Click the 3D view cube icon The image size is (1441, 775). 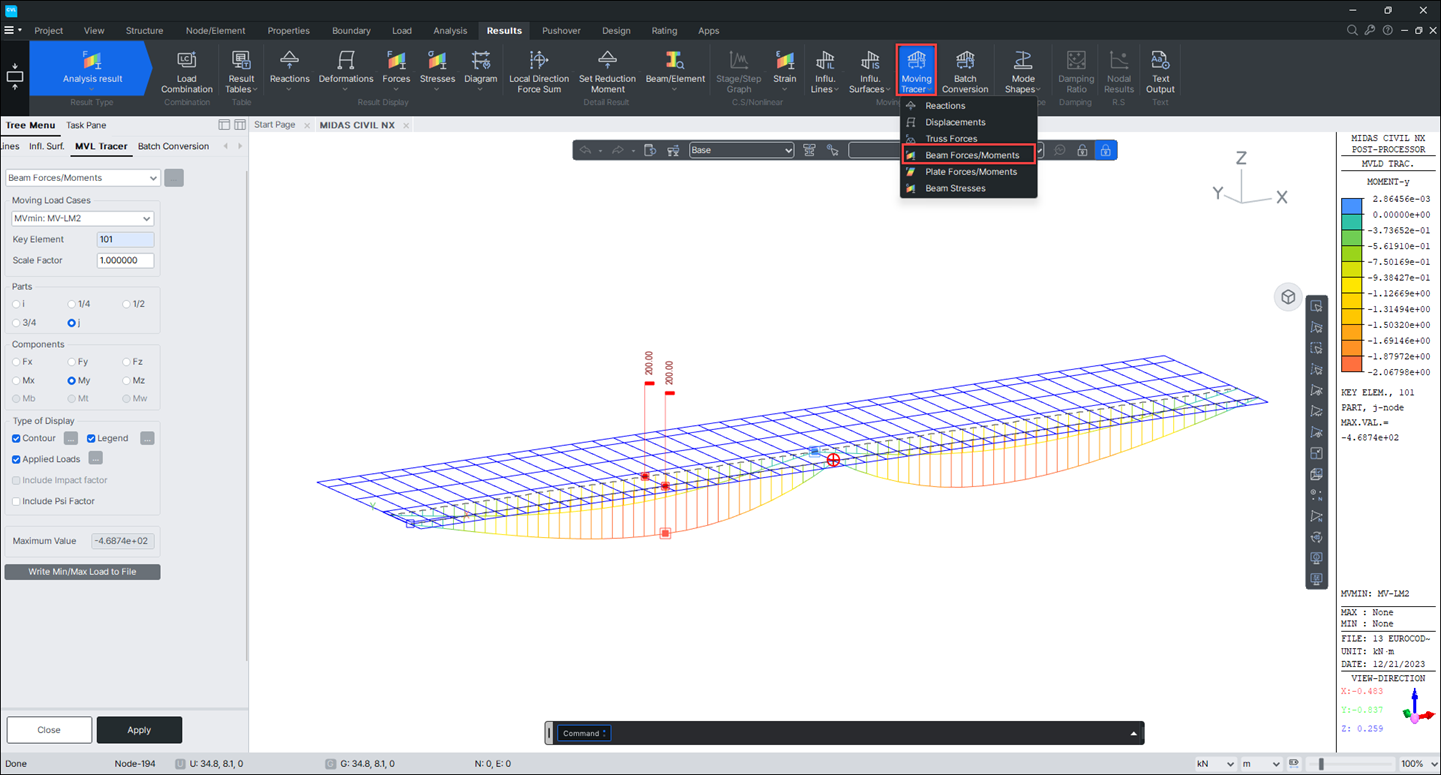click(x=1288, y=297)
